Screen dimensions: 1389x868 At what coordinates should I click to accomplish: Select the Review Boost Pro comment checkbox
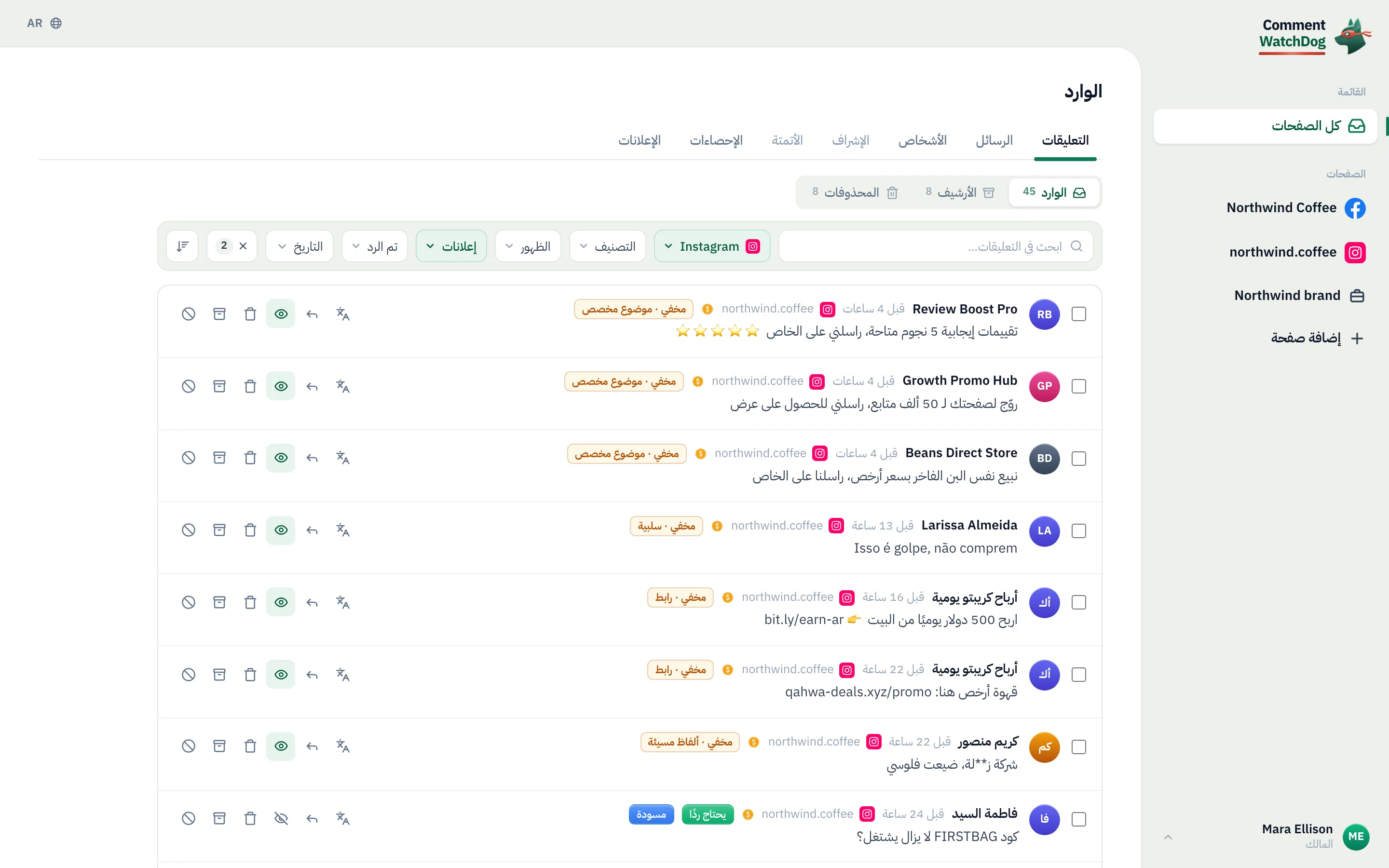coord(1078,314)
